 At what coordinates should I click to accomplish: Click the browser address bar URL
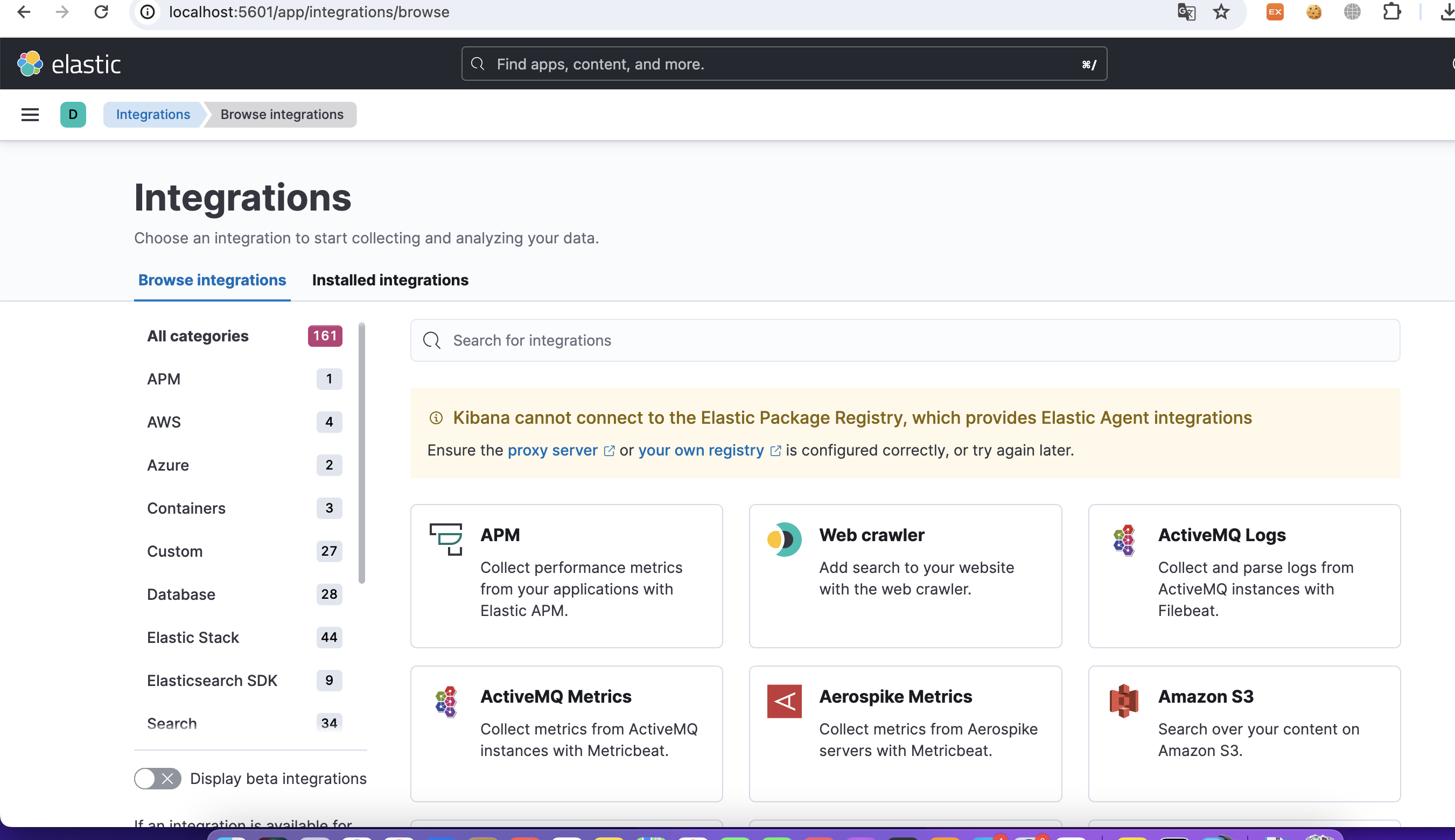(x=309, y=12)
